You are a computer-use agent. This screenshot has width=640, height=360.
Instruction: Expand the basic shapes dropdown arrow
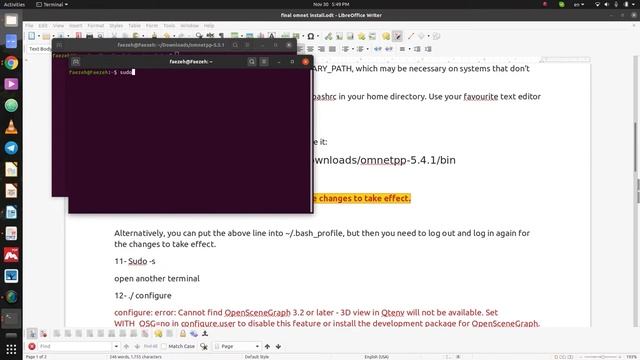pos(429,36)
